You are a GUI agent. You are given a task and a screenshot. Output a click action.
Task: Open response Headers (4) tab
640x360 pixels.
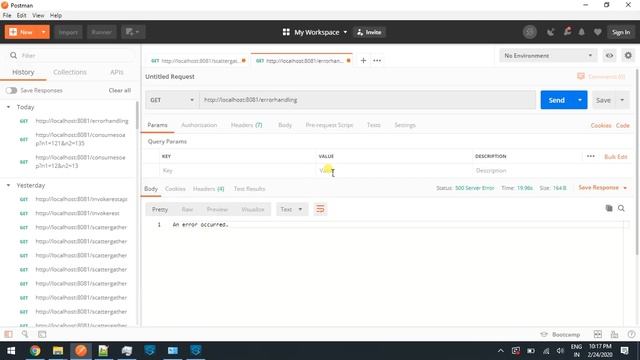coord(208,189)
